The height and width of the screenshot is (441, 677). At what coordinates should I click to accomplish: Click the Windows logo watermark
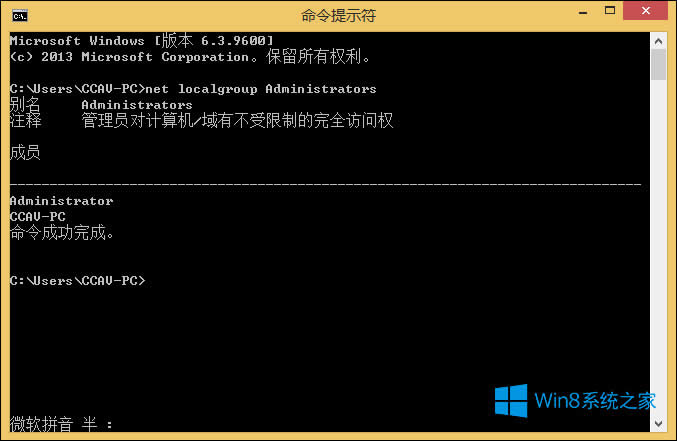coord(511,402)
